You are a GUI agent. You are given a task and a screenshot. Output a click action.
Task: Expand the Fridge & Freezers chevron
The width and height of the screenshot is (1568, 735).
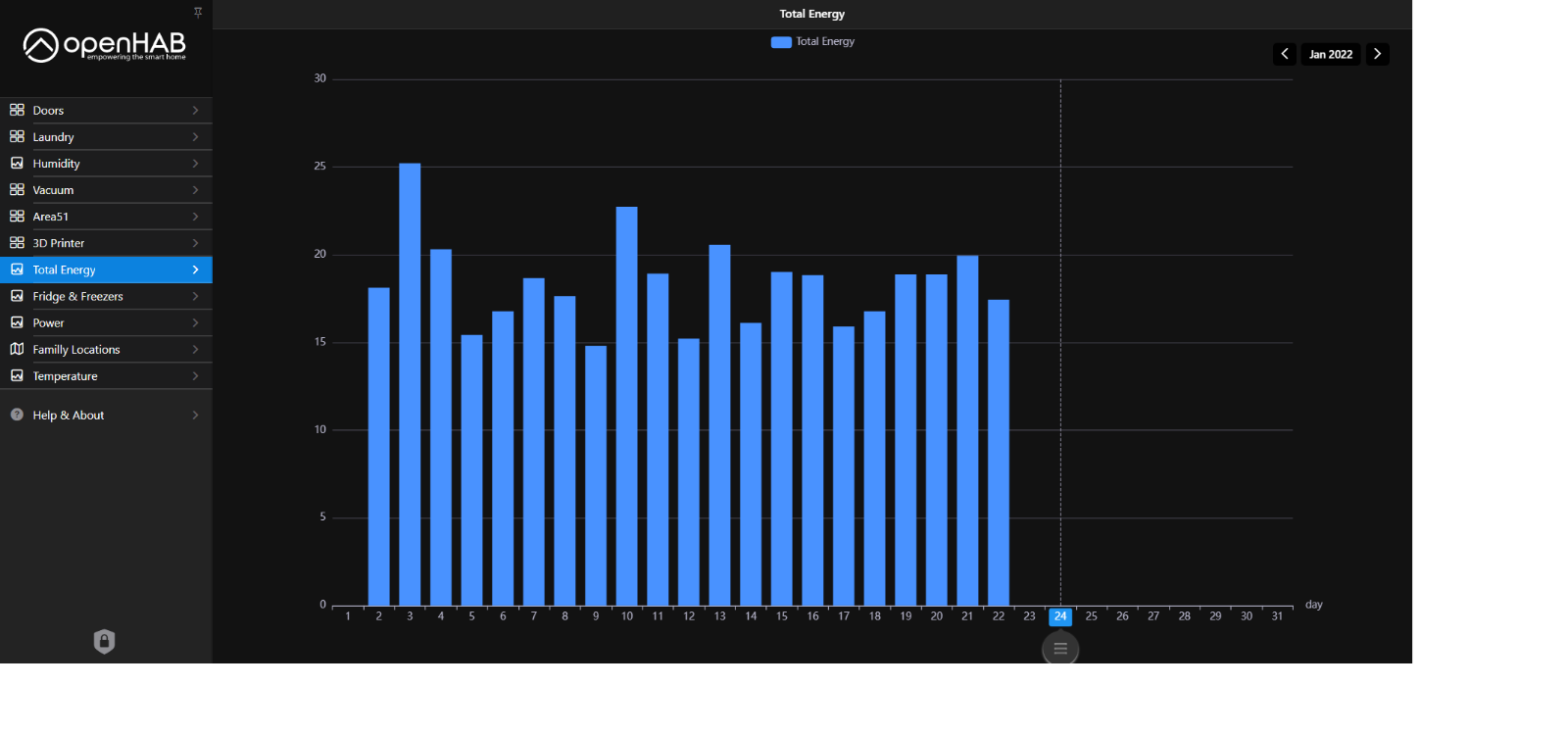tap(195, 296)
